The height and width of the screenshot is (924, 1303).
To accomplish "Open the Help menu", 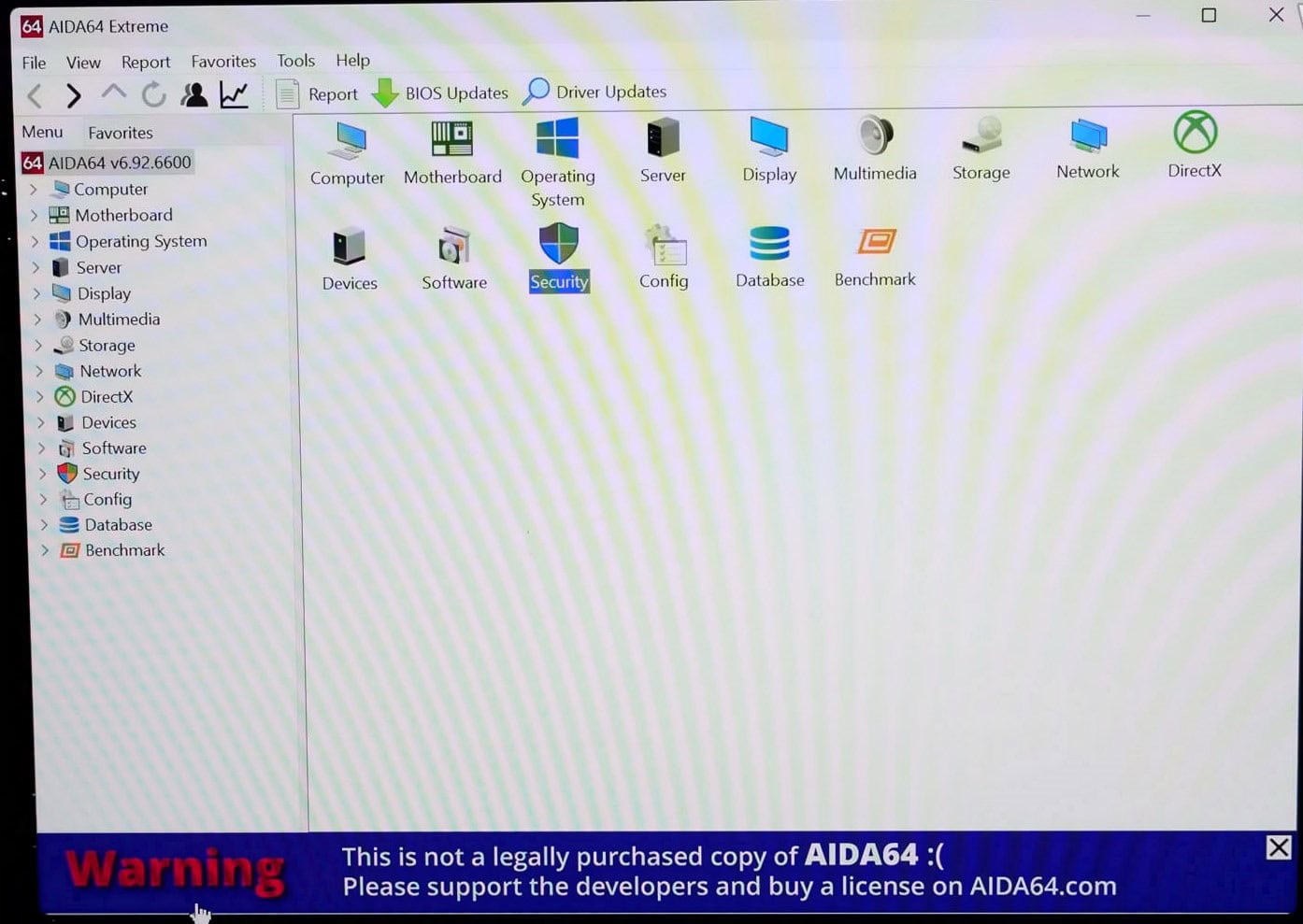I will (352, 60).
